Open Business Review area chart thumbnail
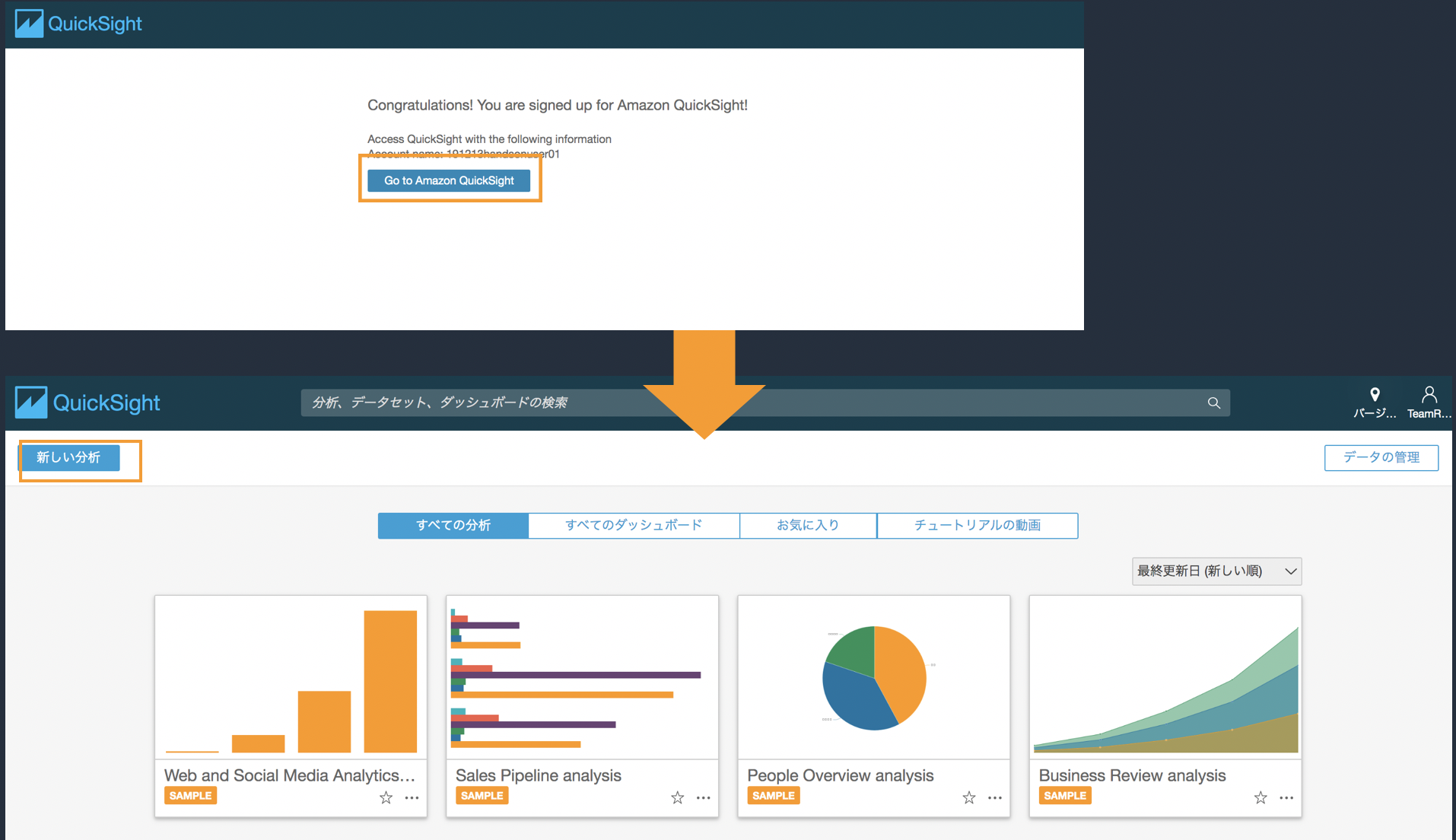Screen dimensions: 1456x840 click(x=1165, y=677)
